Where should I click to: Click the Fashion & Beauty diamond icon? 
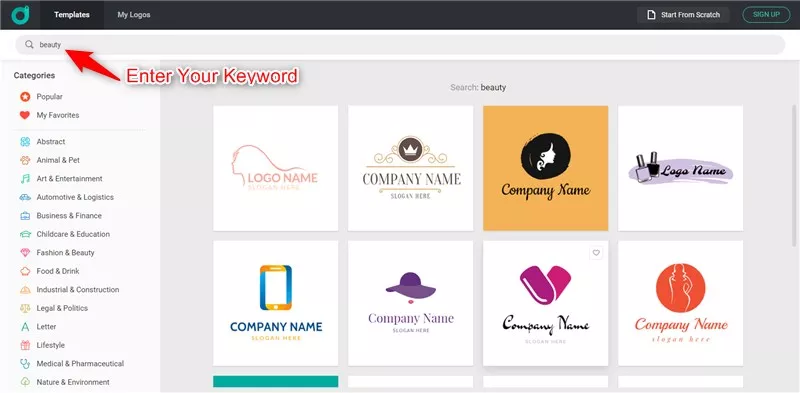point(25,253)
